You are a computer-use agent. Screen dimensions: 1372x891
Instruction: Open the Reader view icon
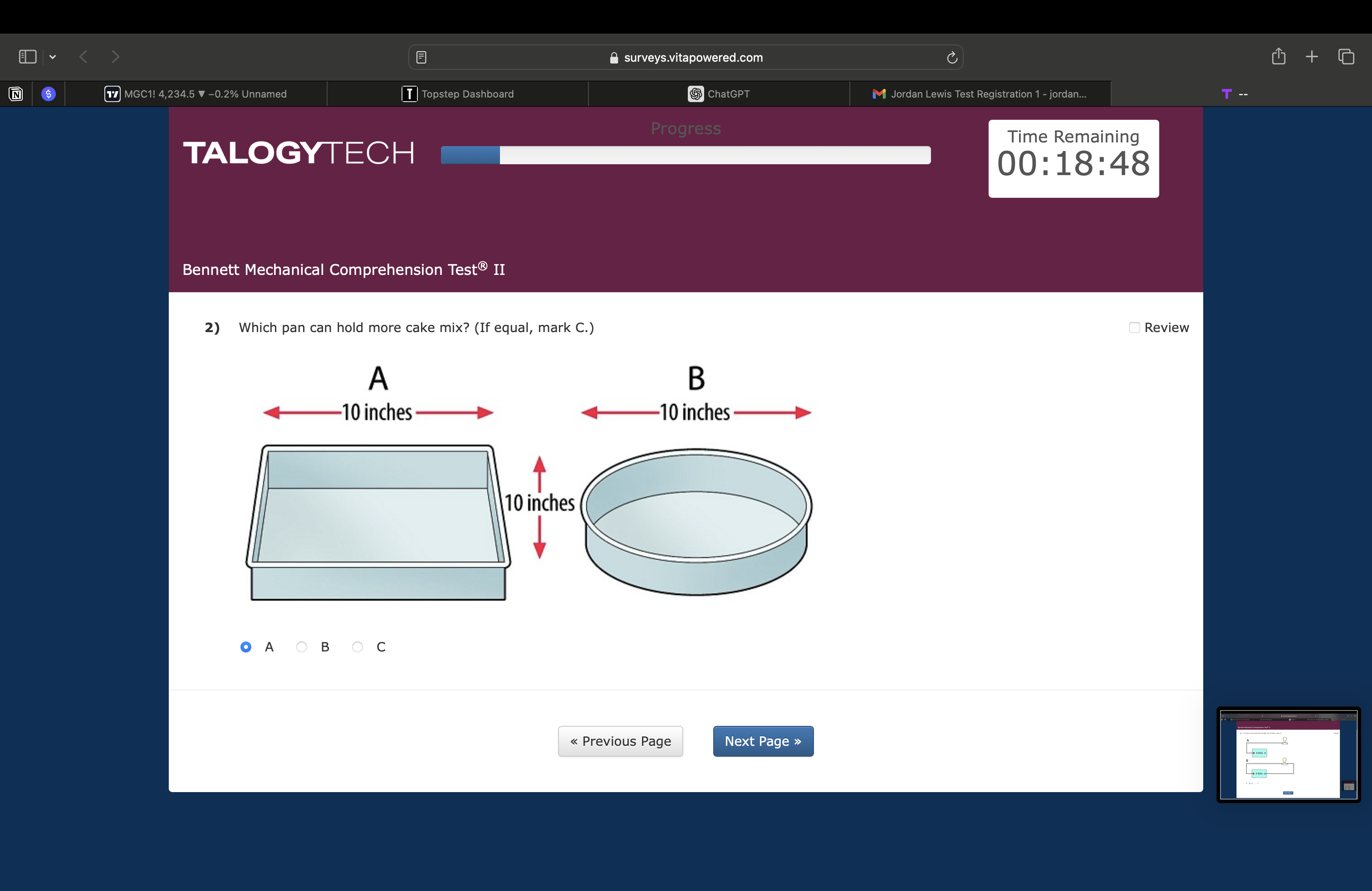pyautogui.click(x=421, y=57)
